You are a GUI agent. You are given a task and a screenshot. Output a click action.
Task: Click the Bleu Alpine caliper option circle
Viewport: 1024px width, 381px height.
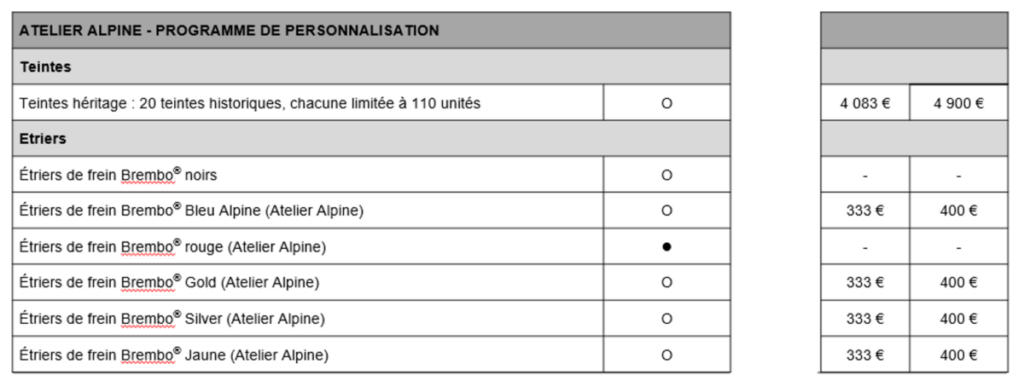pyautogui.click(x=666, y=211)
